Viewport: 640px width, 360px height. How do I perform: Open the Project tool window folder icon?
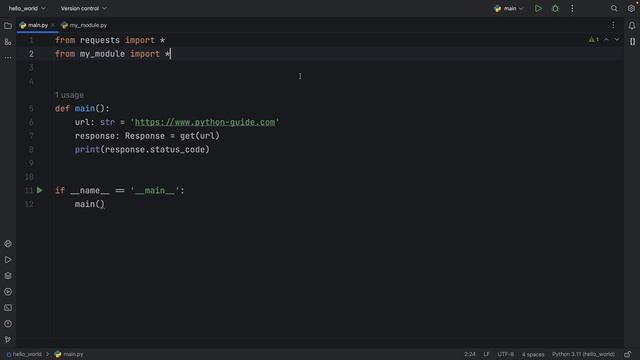click(8, 26)
